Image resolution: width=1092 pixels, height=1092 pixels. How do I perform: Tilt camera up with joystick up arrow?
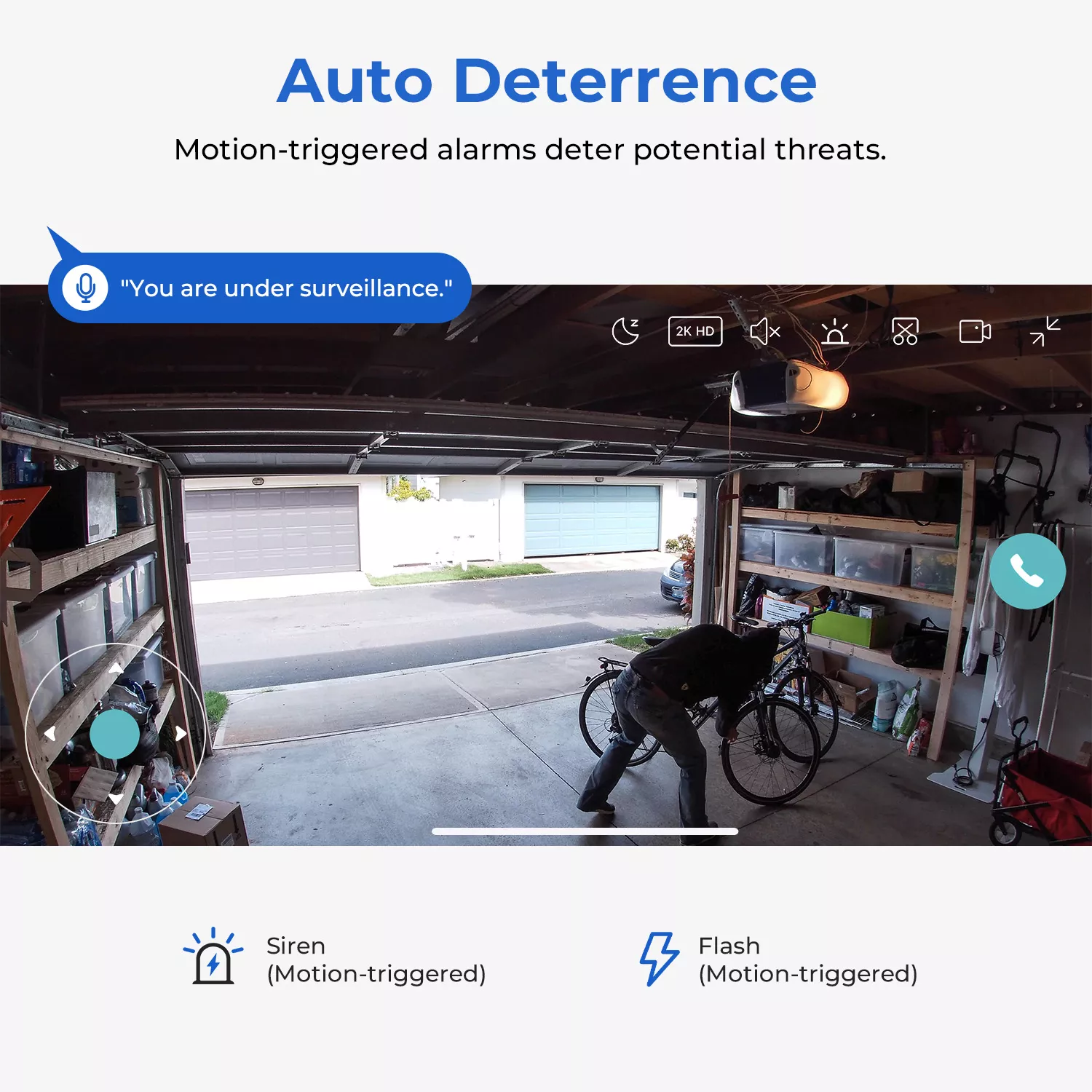coord(116,668)
